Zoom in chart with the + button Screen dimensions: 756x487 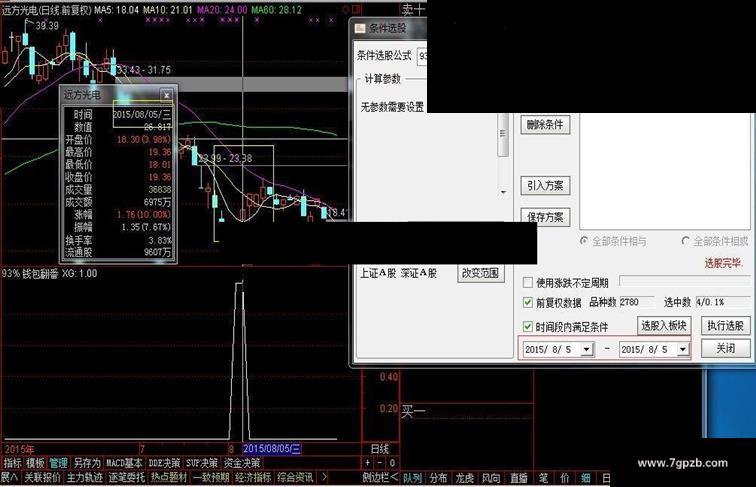pos(368,463)
